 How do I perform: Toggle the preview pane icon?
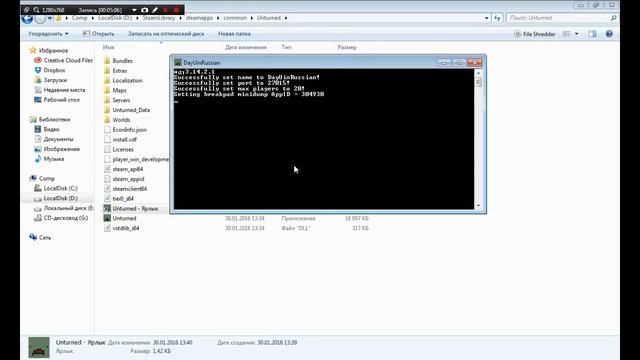point(592,34)
